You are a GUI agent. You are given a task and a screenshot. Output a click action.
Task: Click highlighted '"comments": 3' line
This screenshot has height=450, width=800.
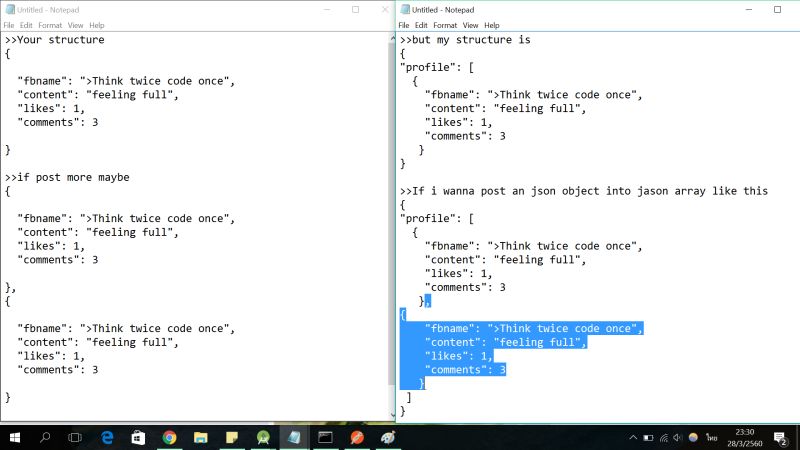[465, 370]
